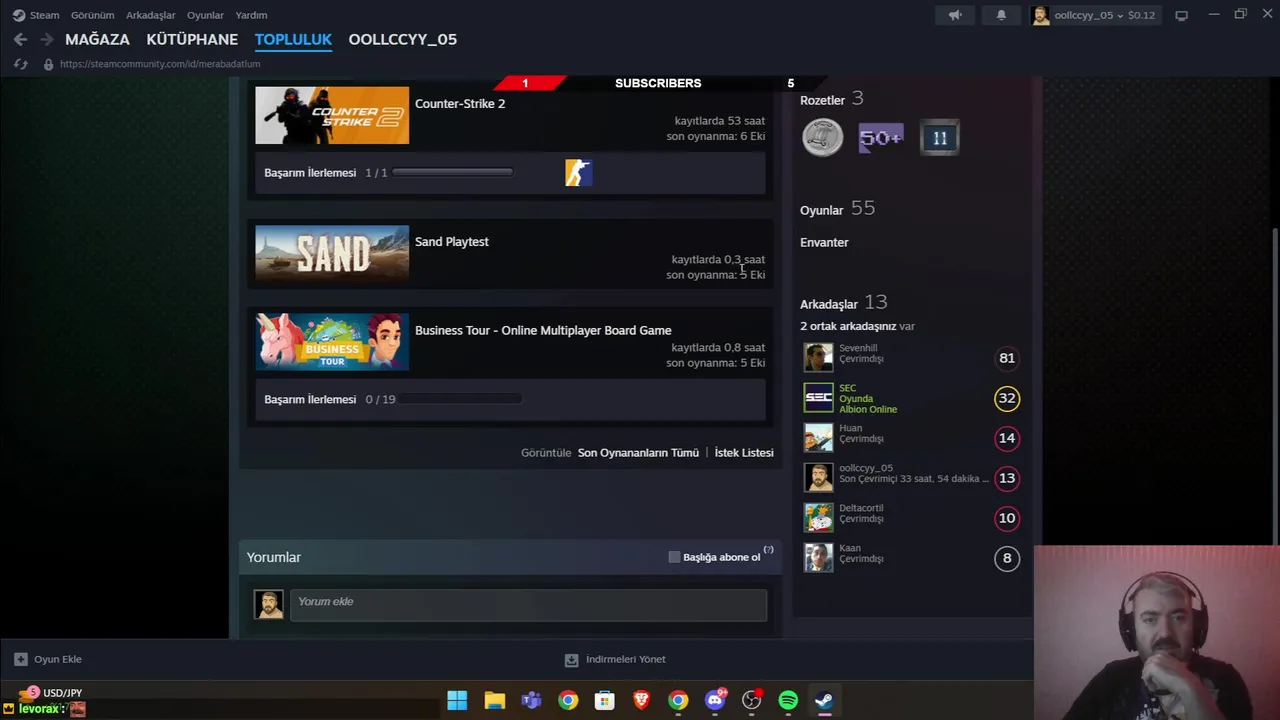Open Big Picture mode monitor icon
Viewport: 1280px width, 720px height.
(x=1181, y=15)
